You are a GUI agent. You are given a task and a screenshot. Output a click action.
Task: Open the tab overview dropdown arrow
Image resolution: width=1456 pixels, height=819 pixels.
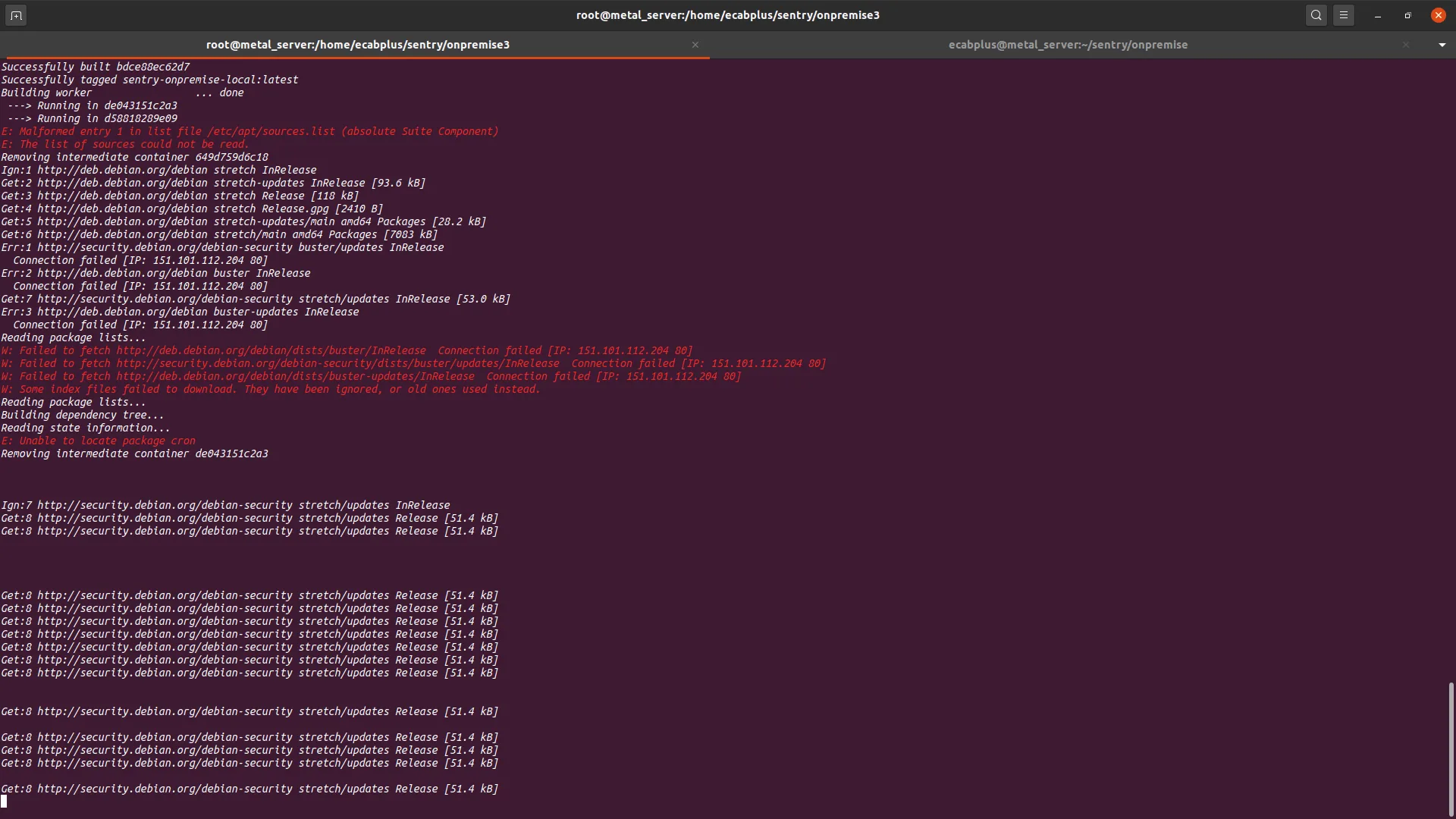click(1441, 45)
